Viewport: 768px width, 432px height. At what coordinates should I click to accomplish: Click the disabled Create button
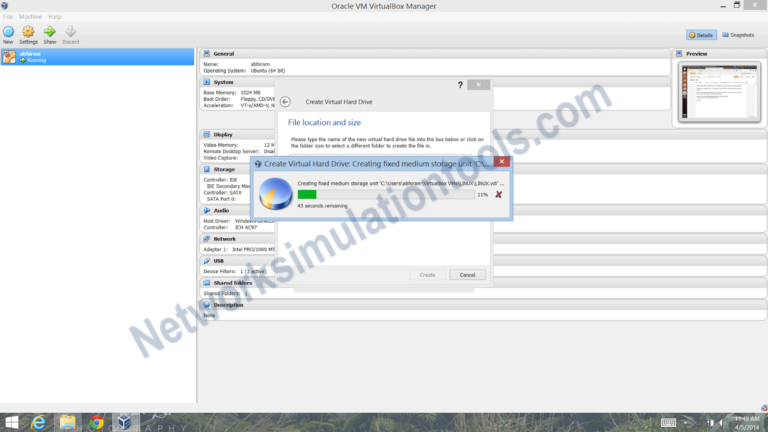pos(427,275)
